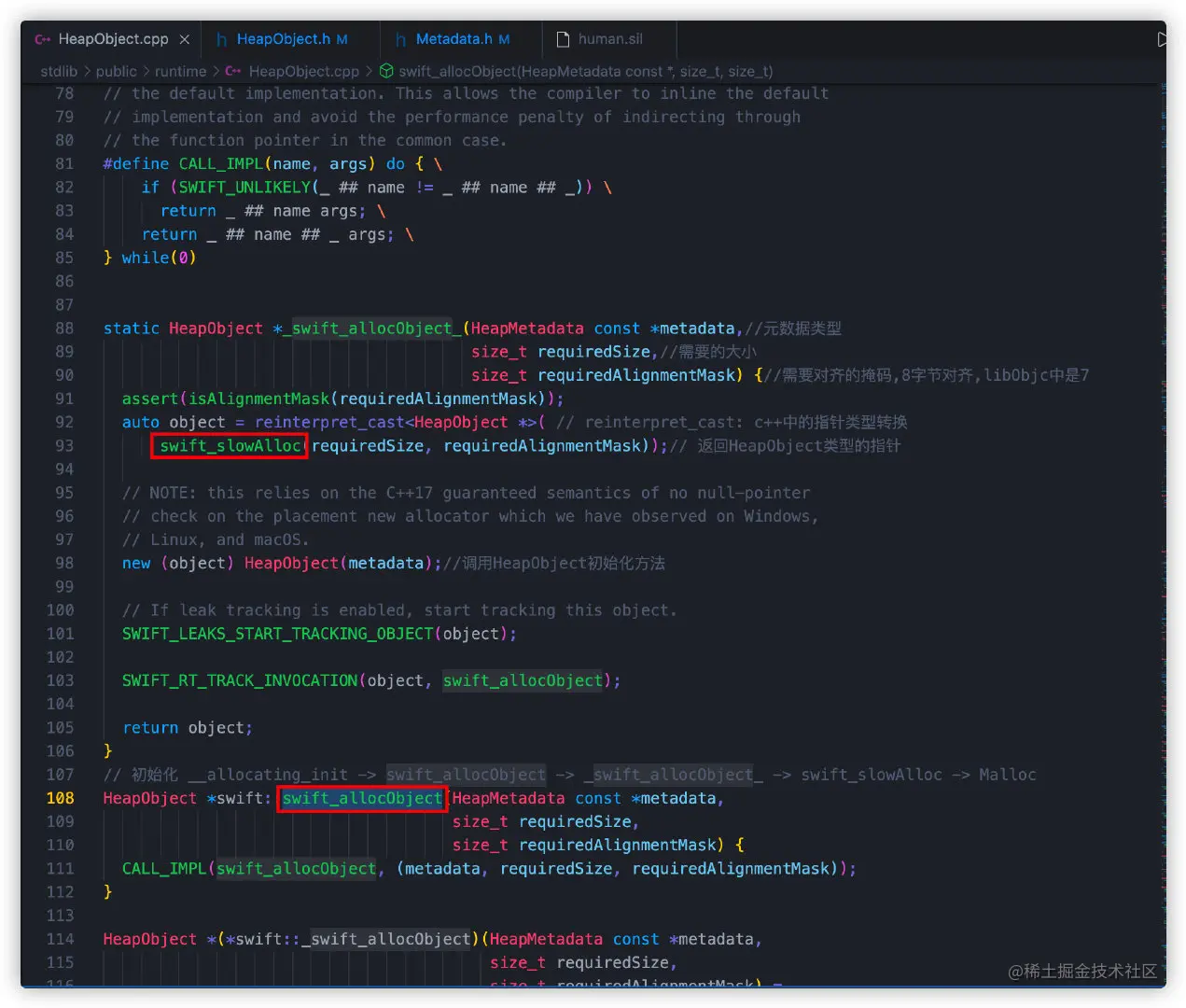Viewport: 1186px width, 1008px height.
Task: Open the swift_allocObject symbol breadcrumb
Action: tap(585, 71)
